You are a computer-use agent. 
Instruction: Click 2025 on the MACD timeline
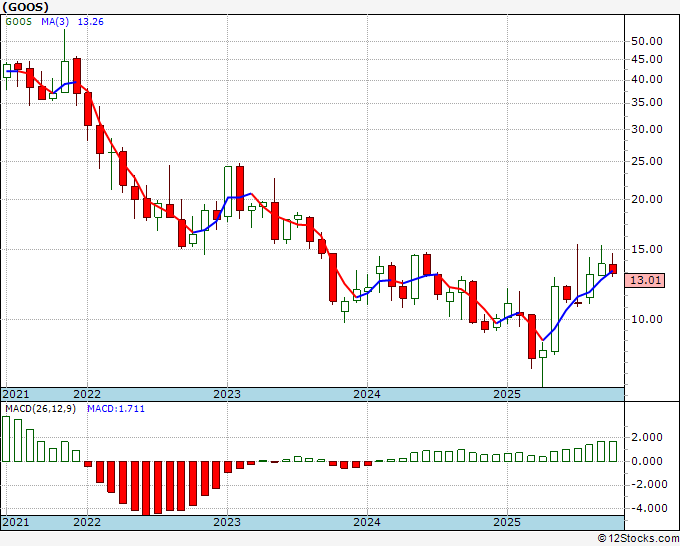pos(507,522)
